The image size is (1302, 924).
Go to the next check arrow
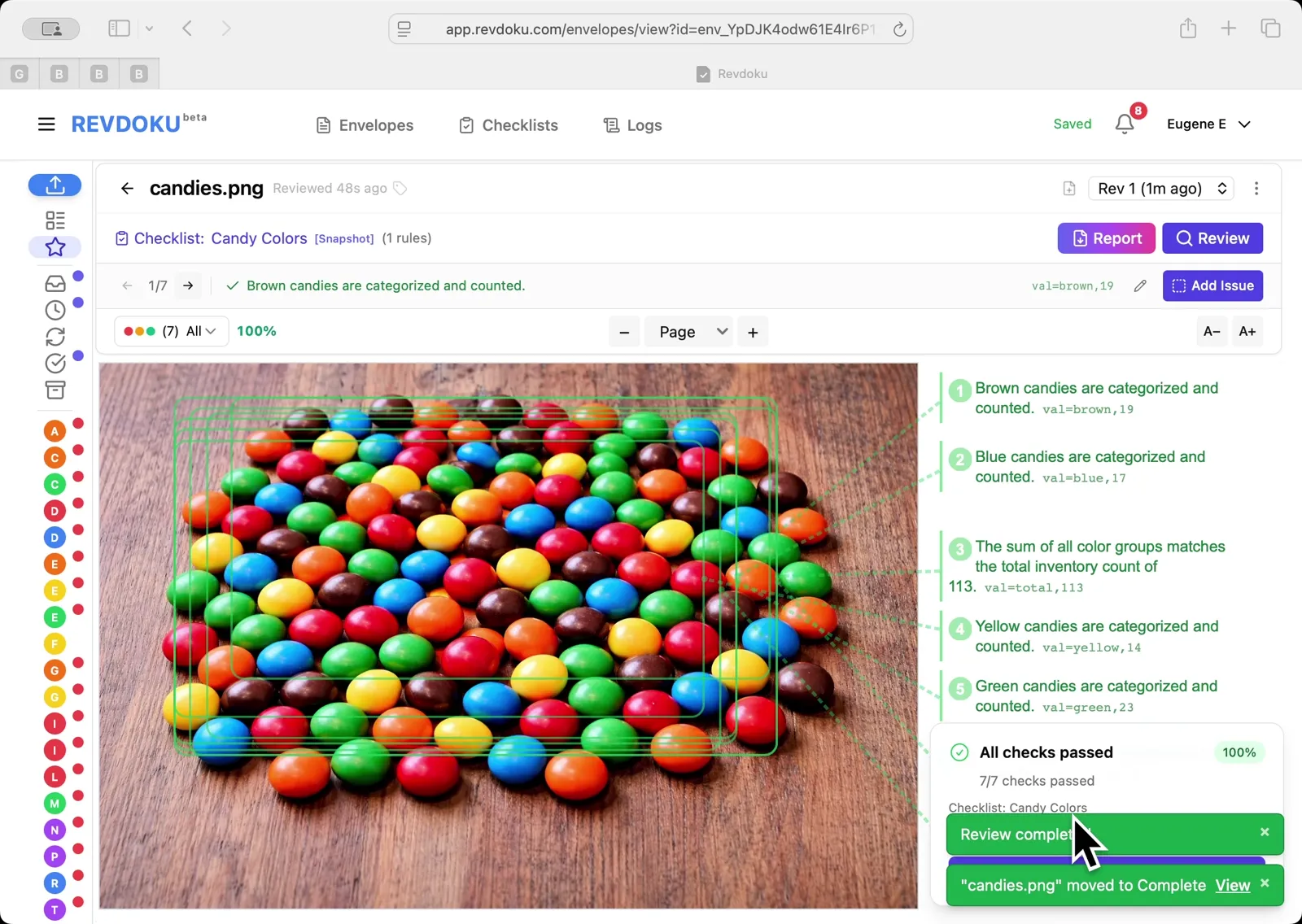(x=188, y=285)
